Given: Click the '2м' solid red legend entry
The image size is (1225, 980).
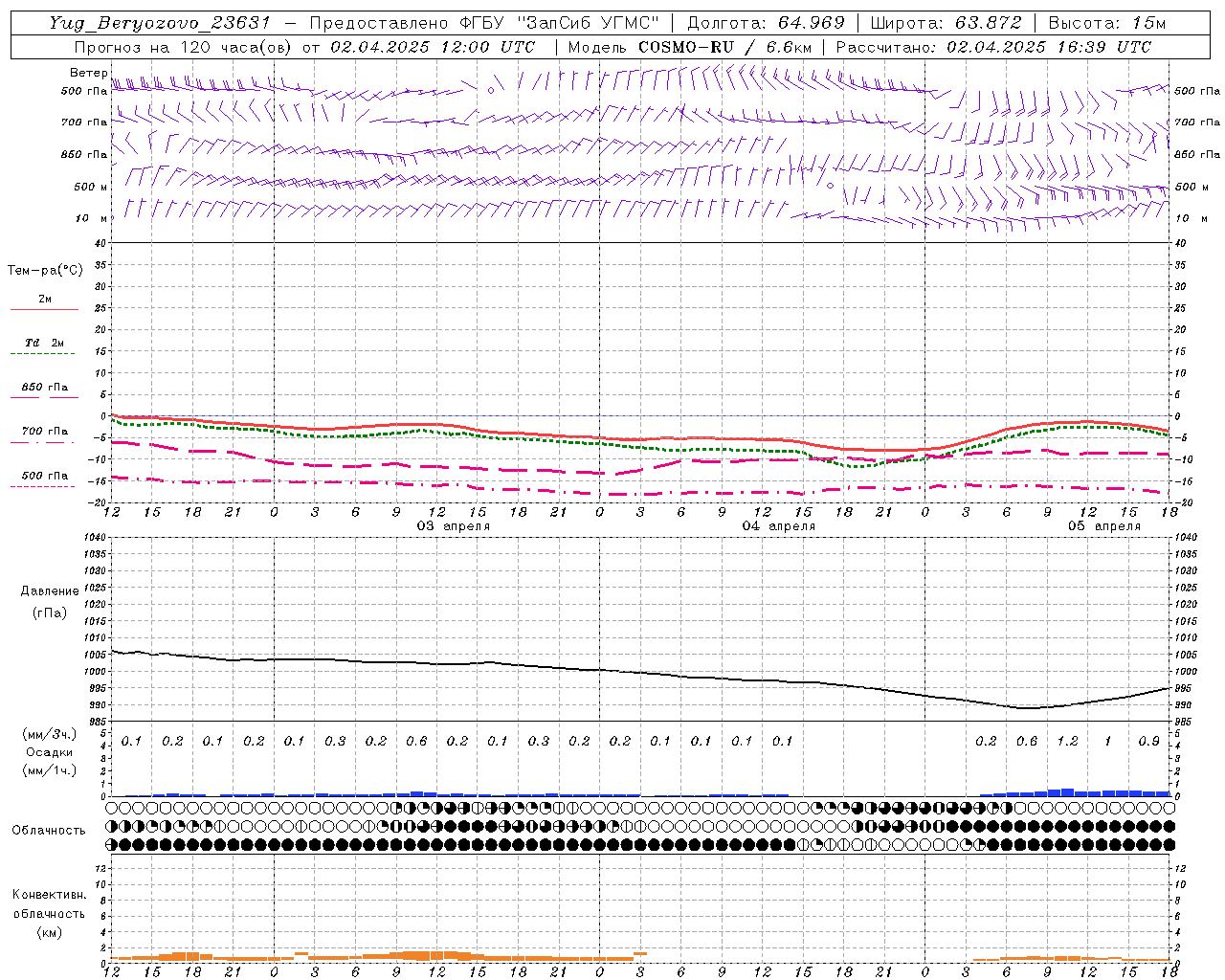Looking at the screenshot, I should pyautogui.click(x=45, y=299).
